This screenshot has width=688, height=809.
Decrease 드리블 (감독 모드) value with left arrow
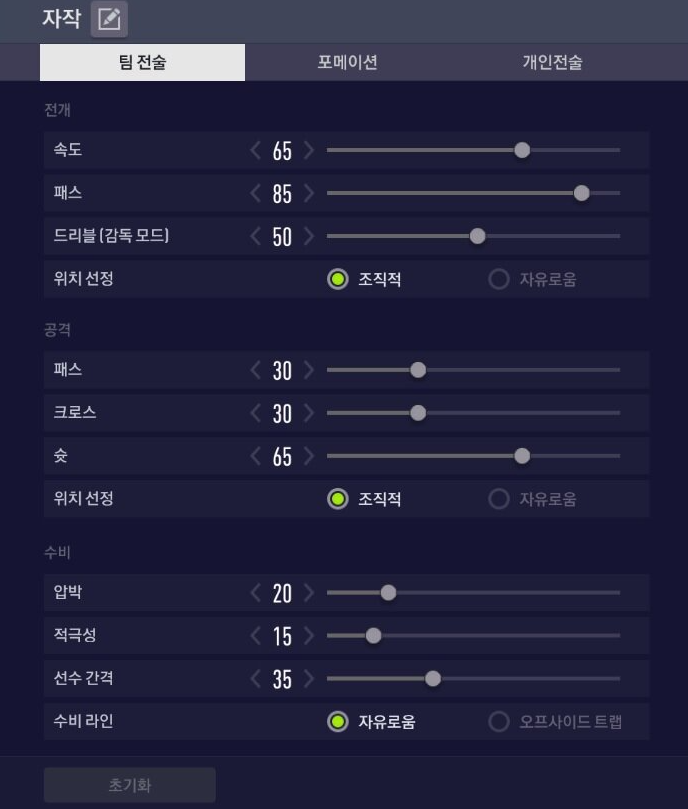coord(256,236)
